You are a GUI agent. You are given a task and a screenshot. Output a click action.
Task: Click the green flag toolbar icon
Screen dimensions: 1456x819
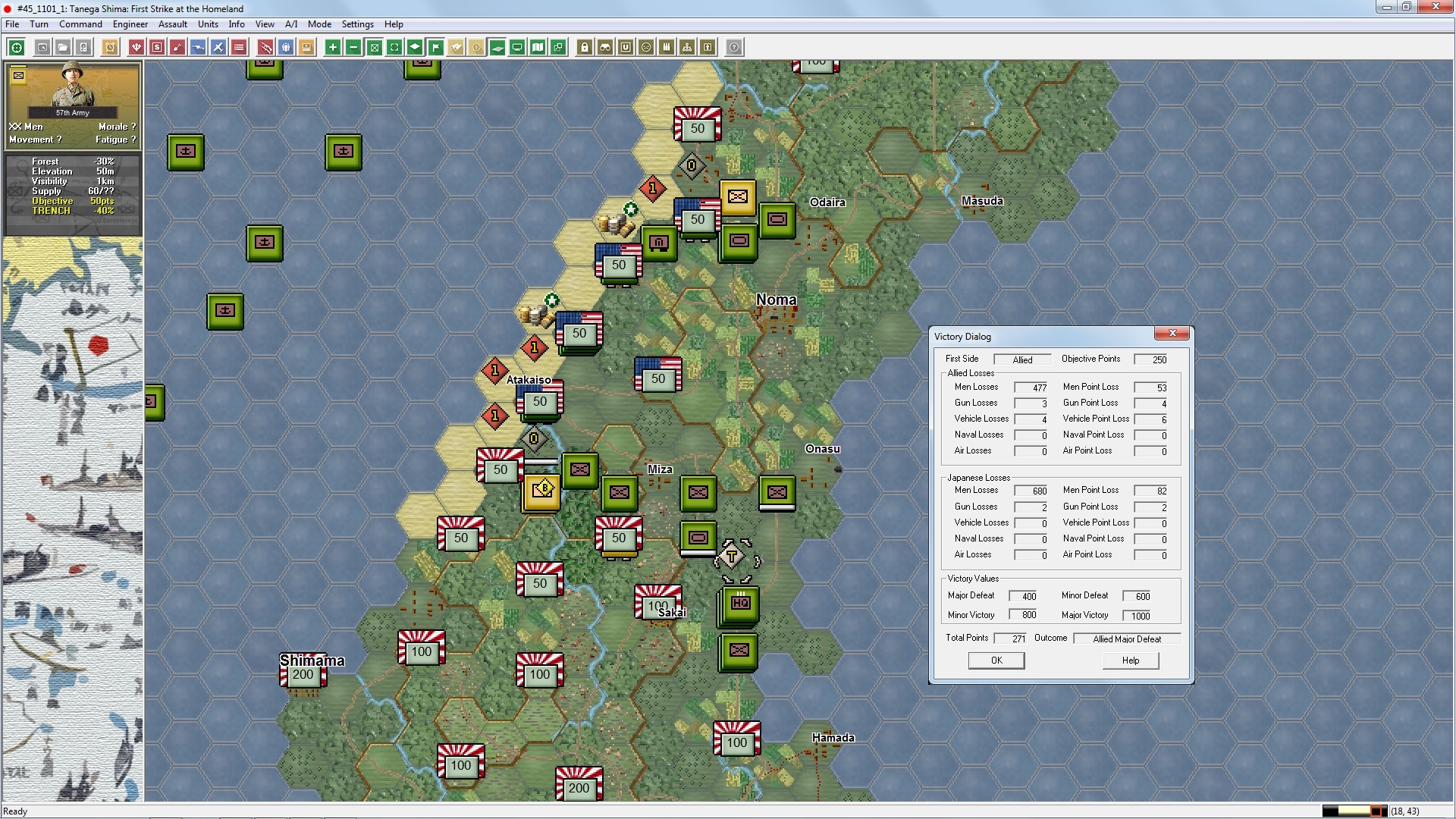coord(435,47)
